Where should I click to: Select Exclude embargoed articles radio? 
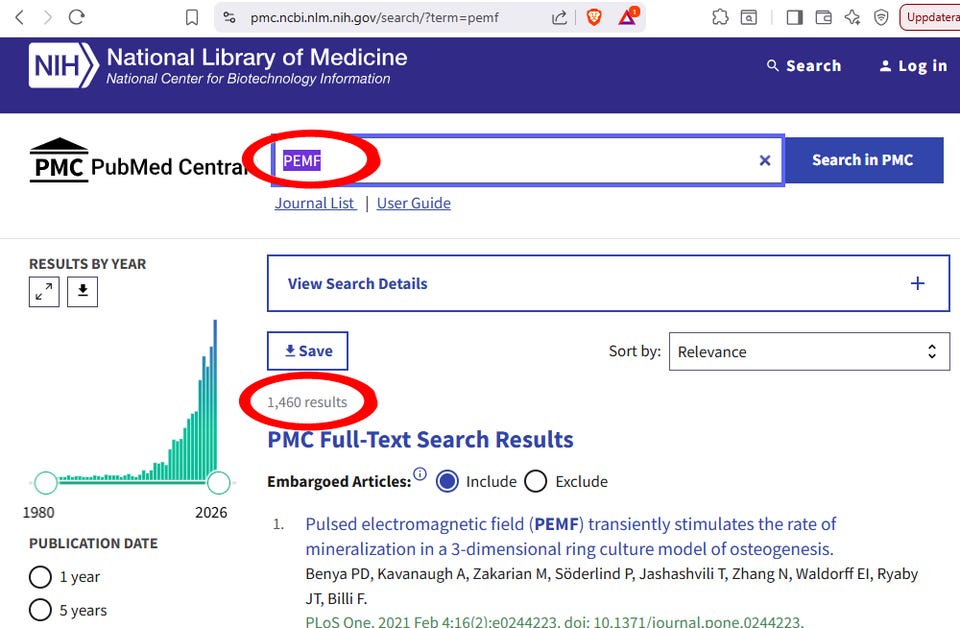(x=536, y=481)
